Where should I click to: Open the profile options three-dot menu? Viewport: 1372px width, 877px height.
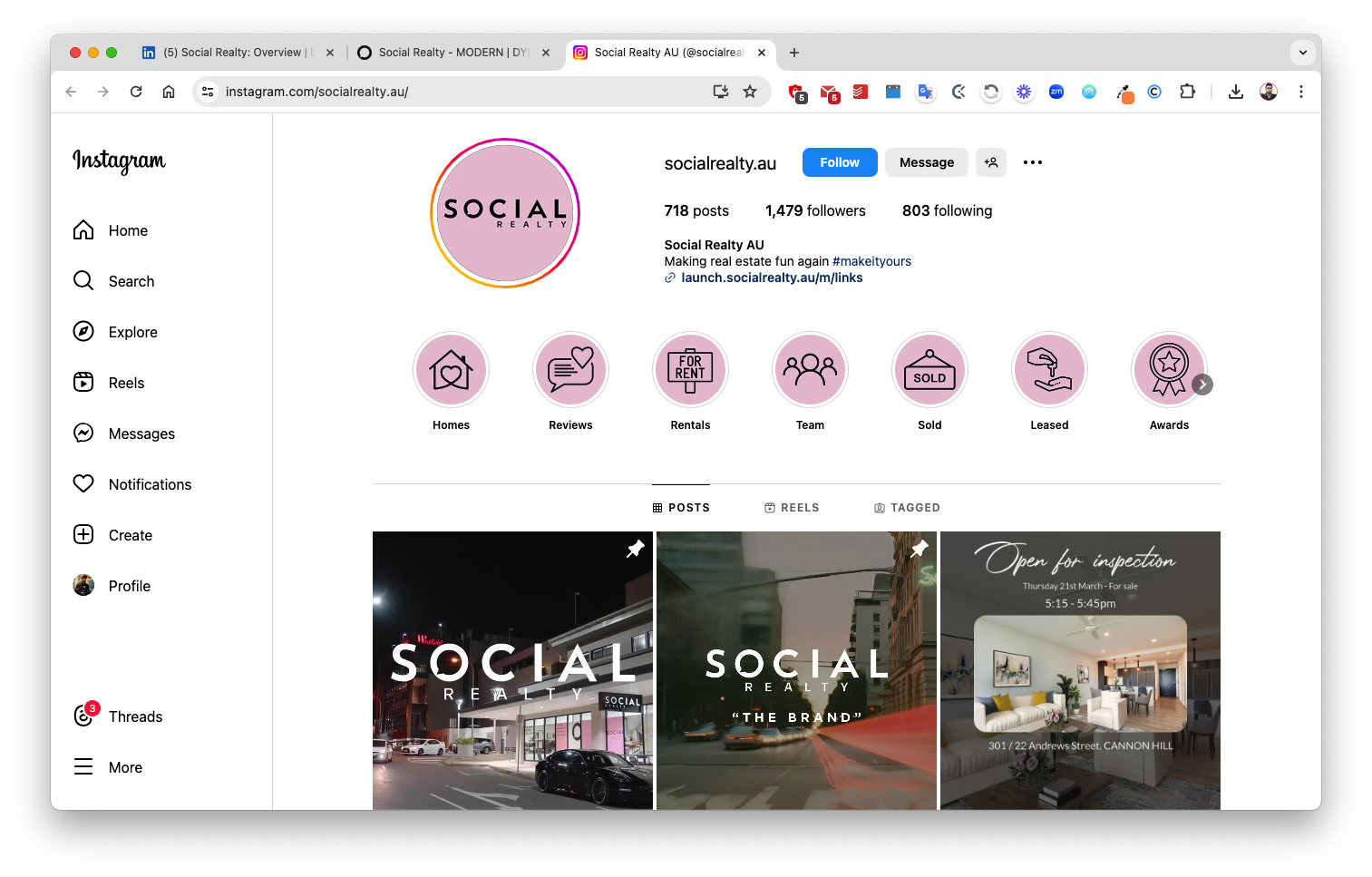coord(1033,162)
